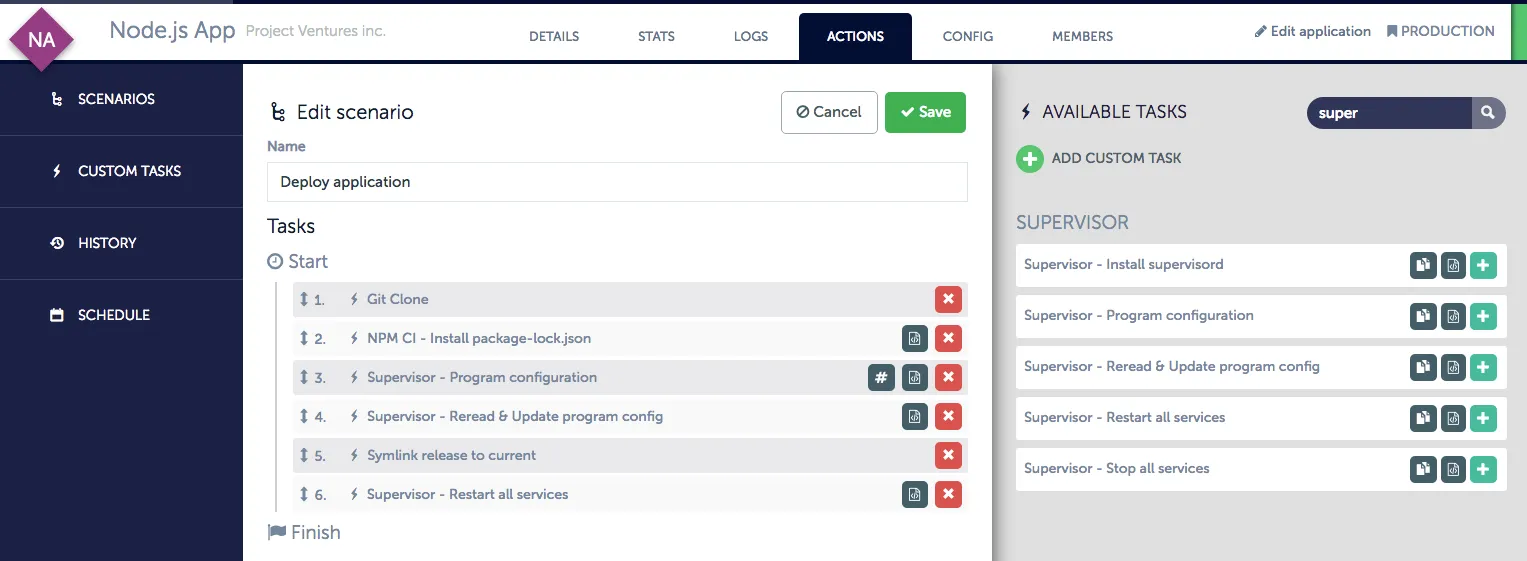
Task: Select Schedule in the sidebar
Action: [113, 315]
